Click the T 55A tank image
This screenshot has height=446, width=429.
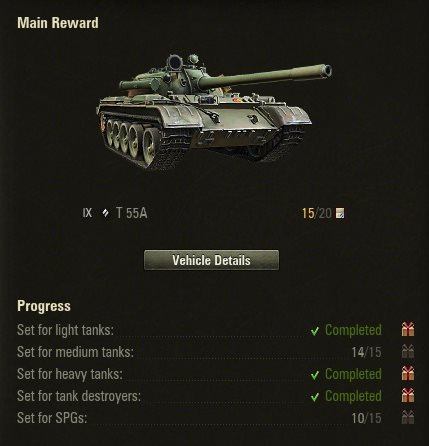213,113
